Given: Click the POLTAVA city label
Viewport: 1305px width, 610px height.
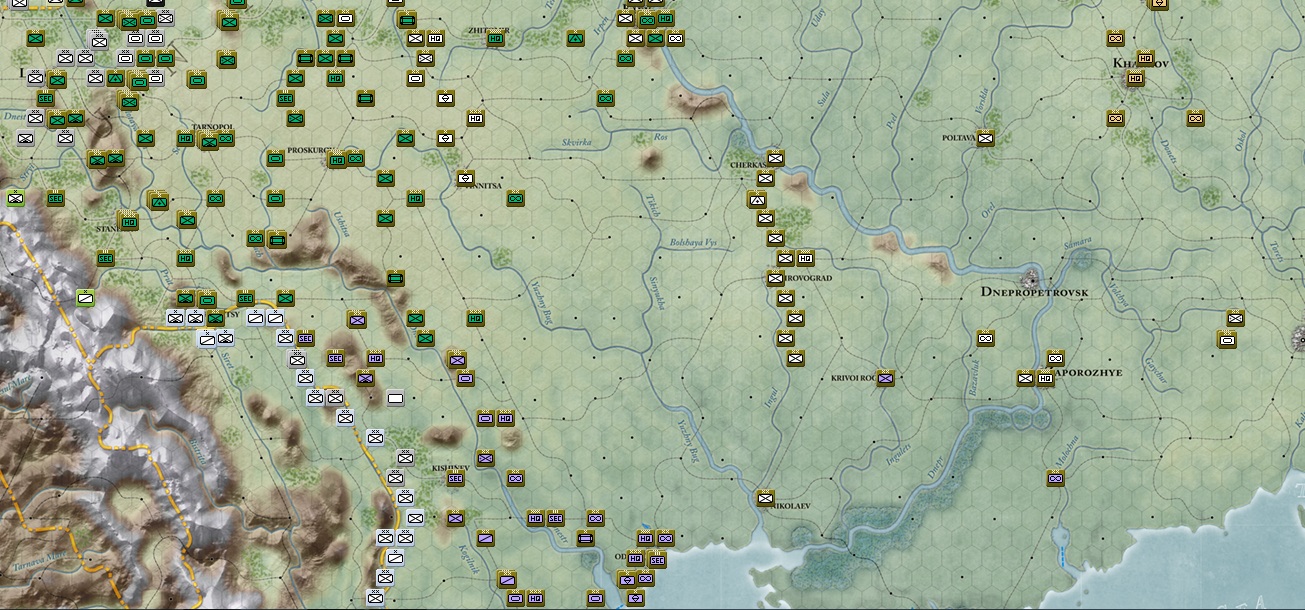Looking at the screenshot, I should coord(957,139).
